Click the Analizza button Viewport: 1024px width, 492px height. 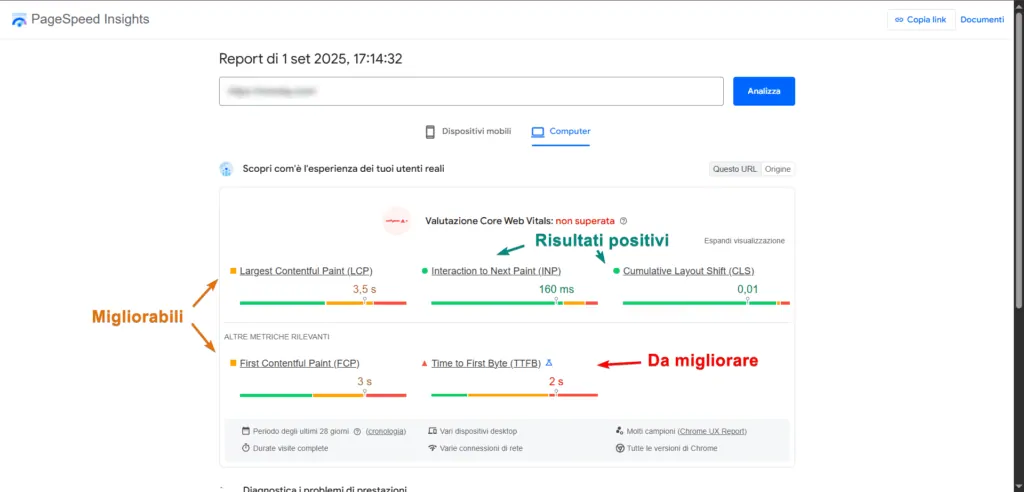click(x=764, y=91)
